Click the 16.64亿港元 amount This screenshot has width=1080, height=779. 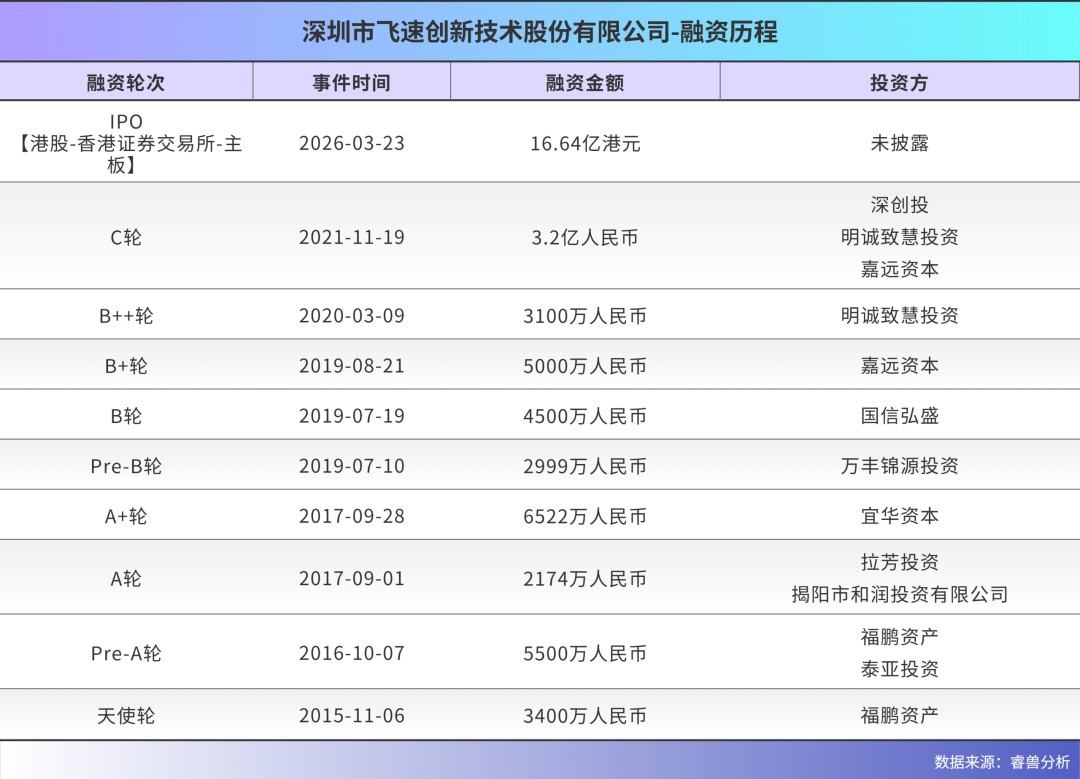[x=585, y=143]
